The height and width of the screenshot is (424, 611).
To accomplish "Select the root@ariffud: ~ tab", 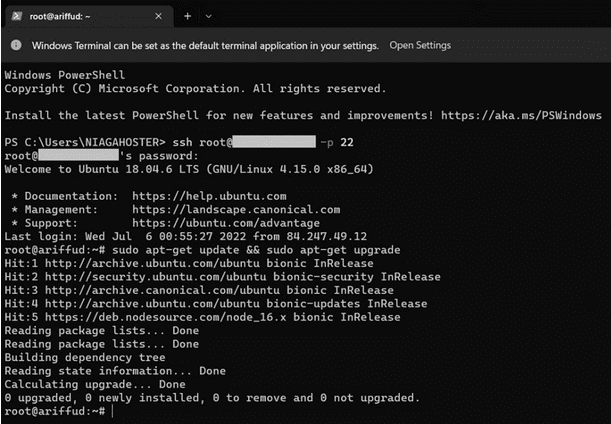I will click(89, 16).
